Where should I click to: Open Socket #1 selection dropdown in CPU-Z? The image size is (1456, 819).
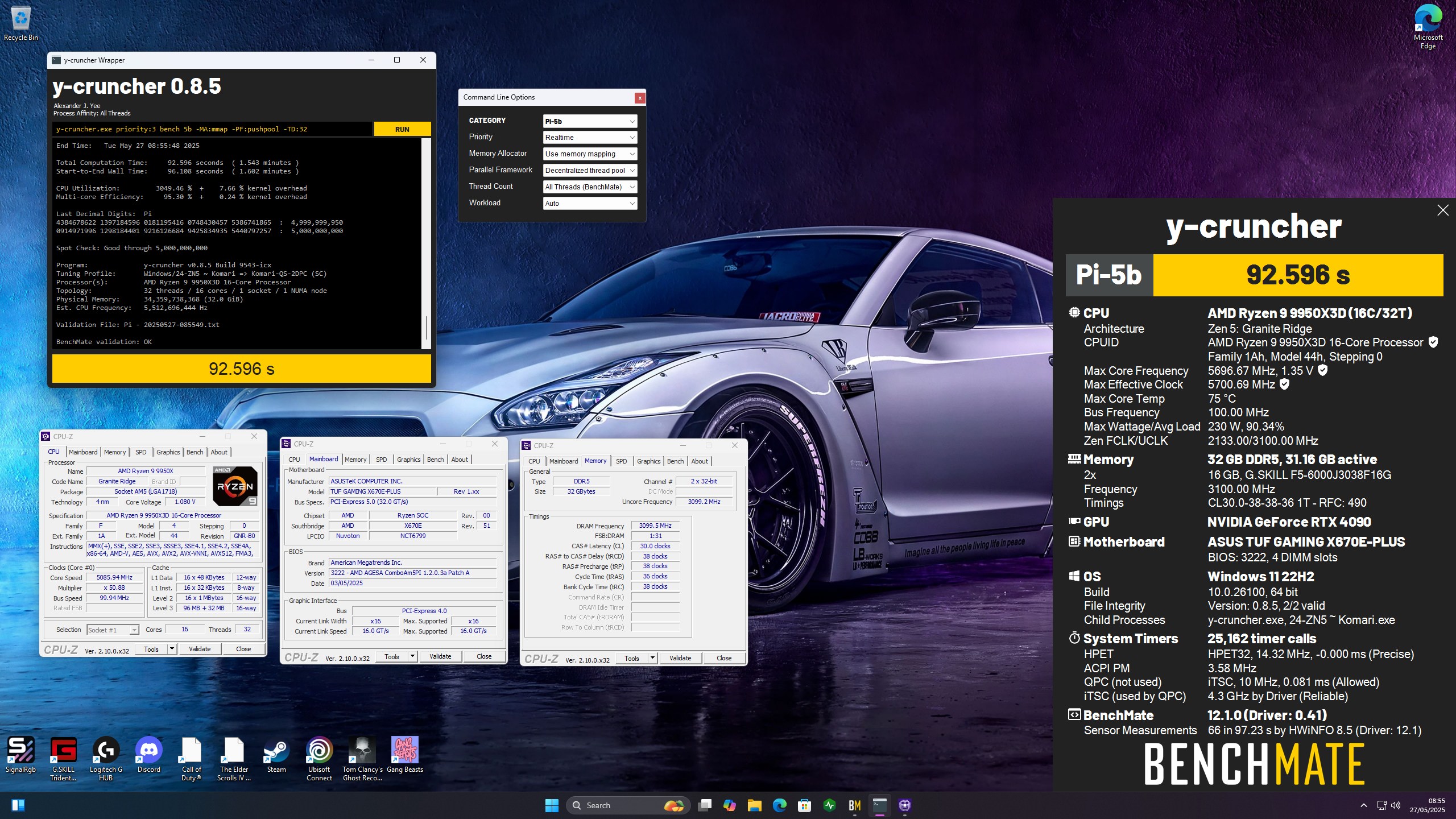pos(113,630)
